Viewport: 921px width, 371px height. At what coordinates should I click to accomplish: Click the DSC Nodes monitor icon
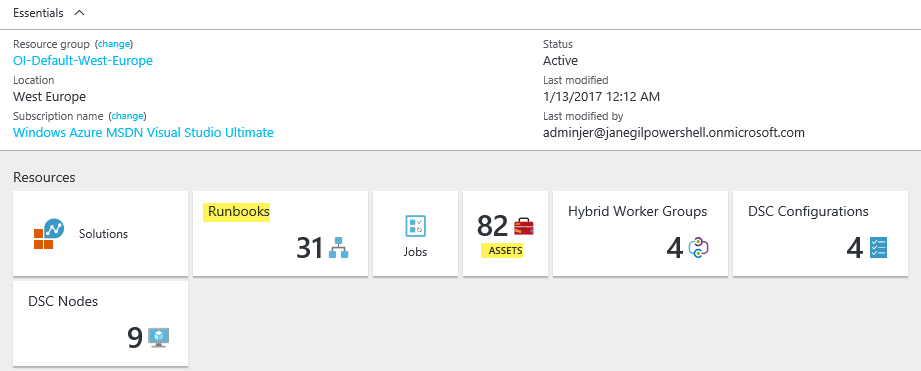coord(159,338)
